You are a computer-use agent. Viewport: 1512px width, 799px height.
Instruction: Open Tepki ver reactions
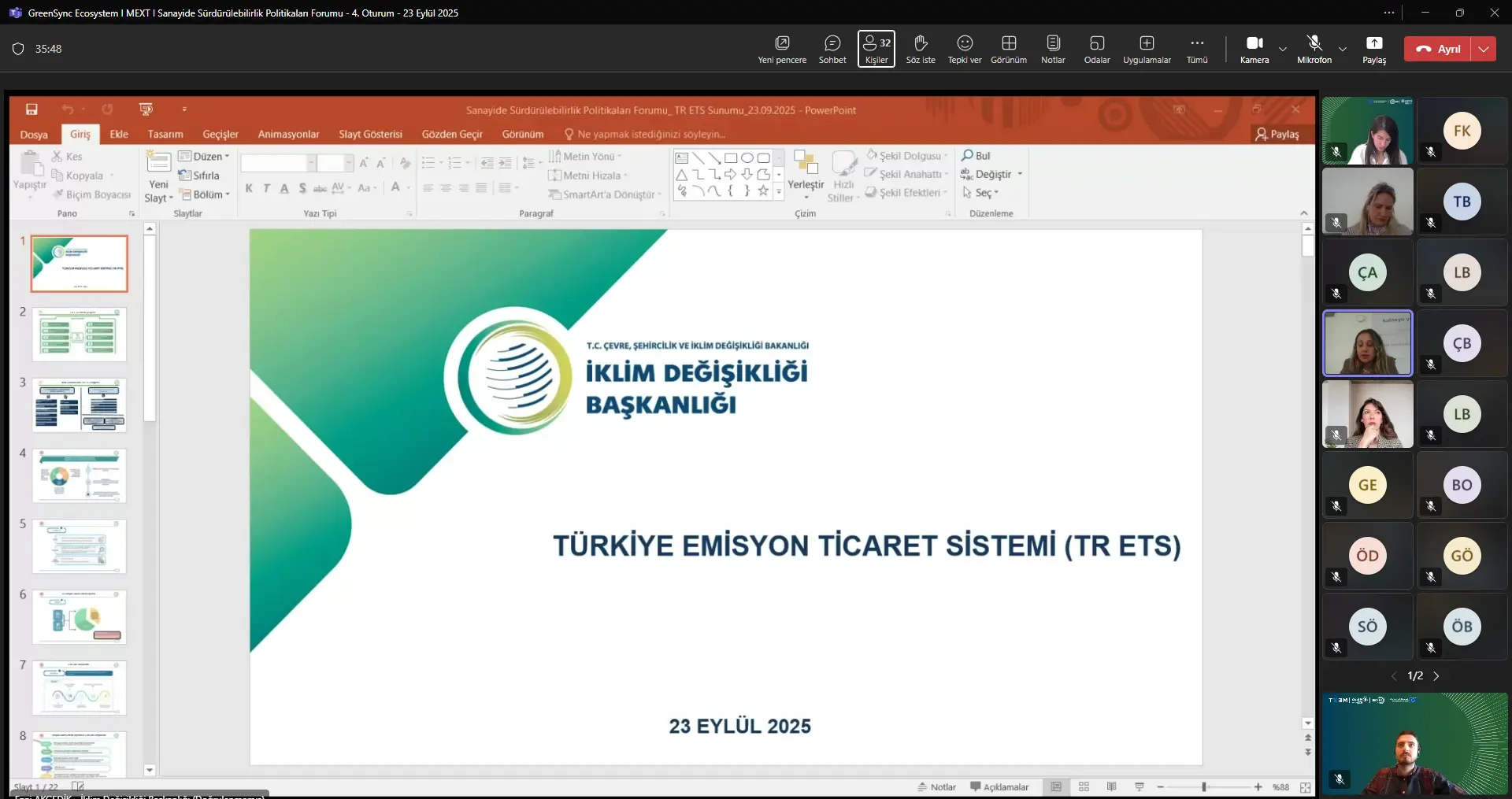tap(965, 50)
